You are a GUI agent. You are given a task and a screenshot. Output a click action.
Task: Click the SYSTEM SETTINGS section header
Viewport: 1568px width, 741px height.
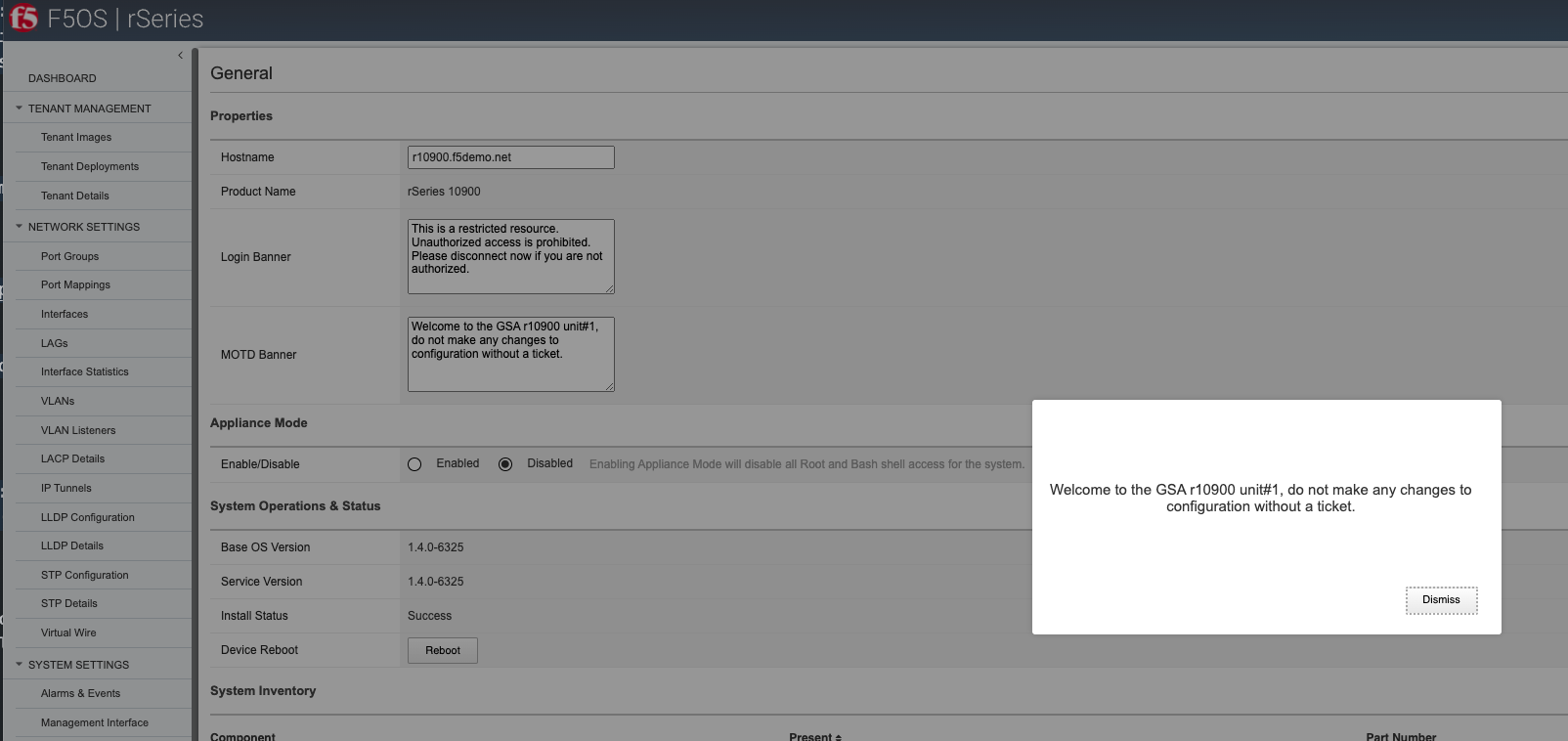click(x=78, y=665)
